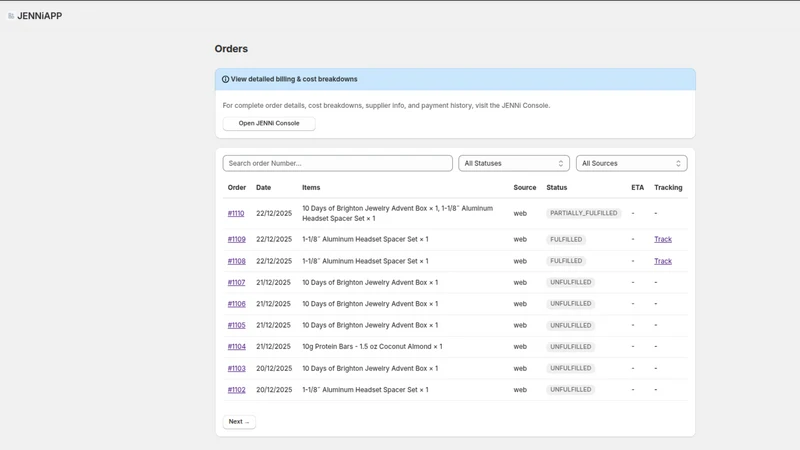Open order #1106

[236, 304]
